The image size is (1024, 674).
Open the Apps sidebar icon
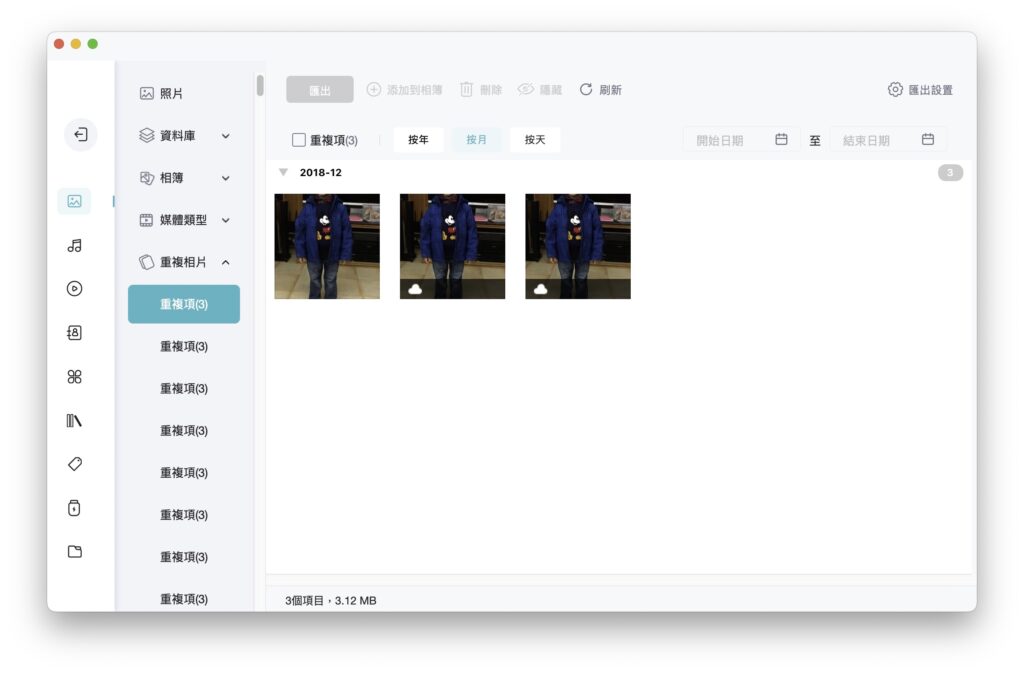coord(74,377)
